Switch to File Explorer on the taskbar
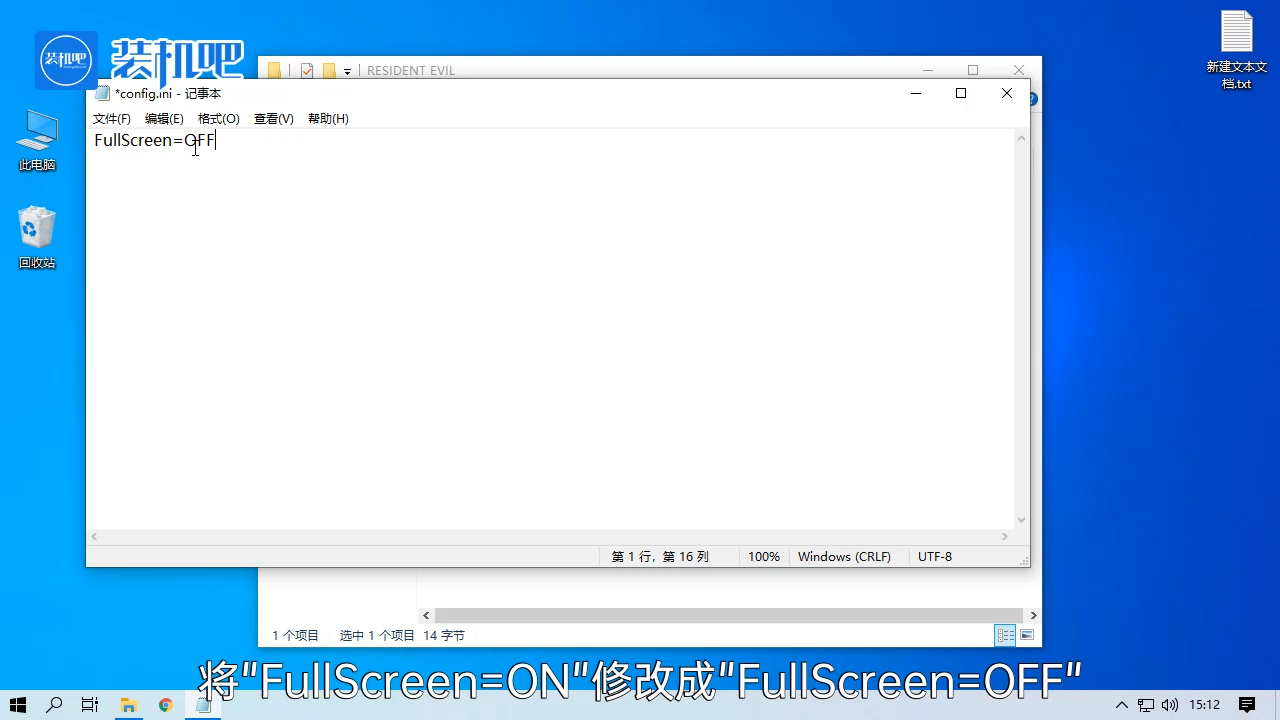This screenshot has width=1280, height=720. click(x=128, y=705)
